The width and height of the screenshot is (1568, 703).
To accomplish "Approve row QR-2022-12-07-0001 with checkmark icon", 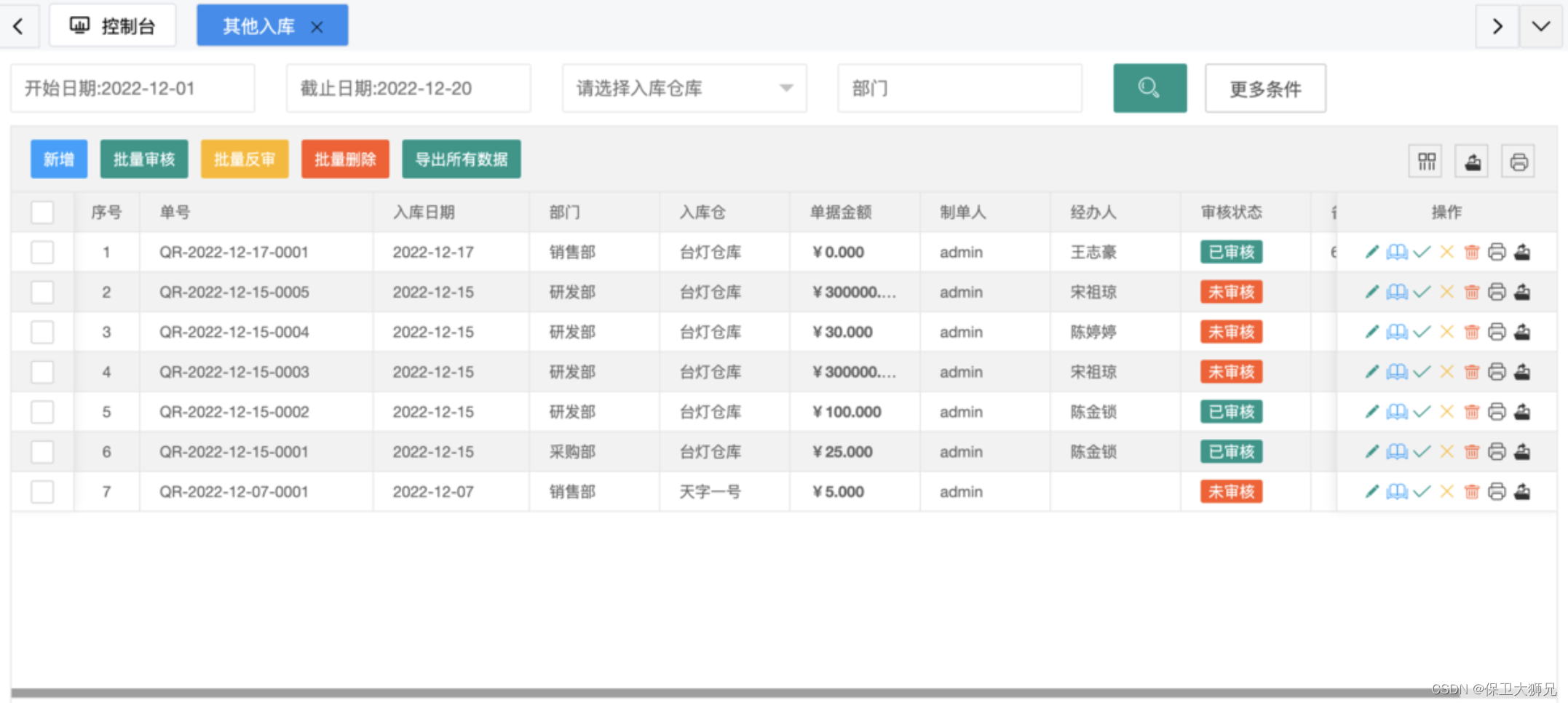I will 1422,492.
